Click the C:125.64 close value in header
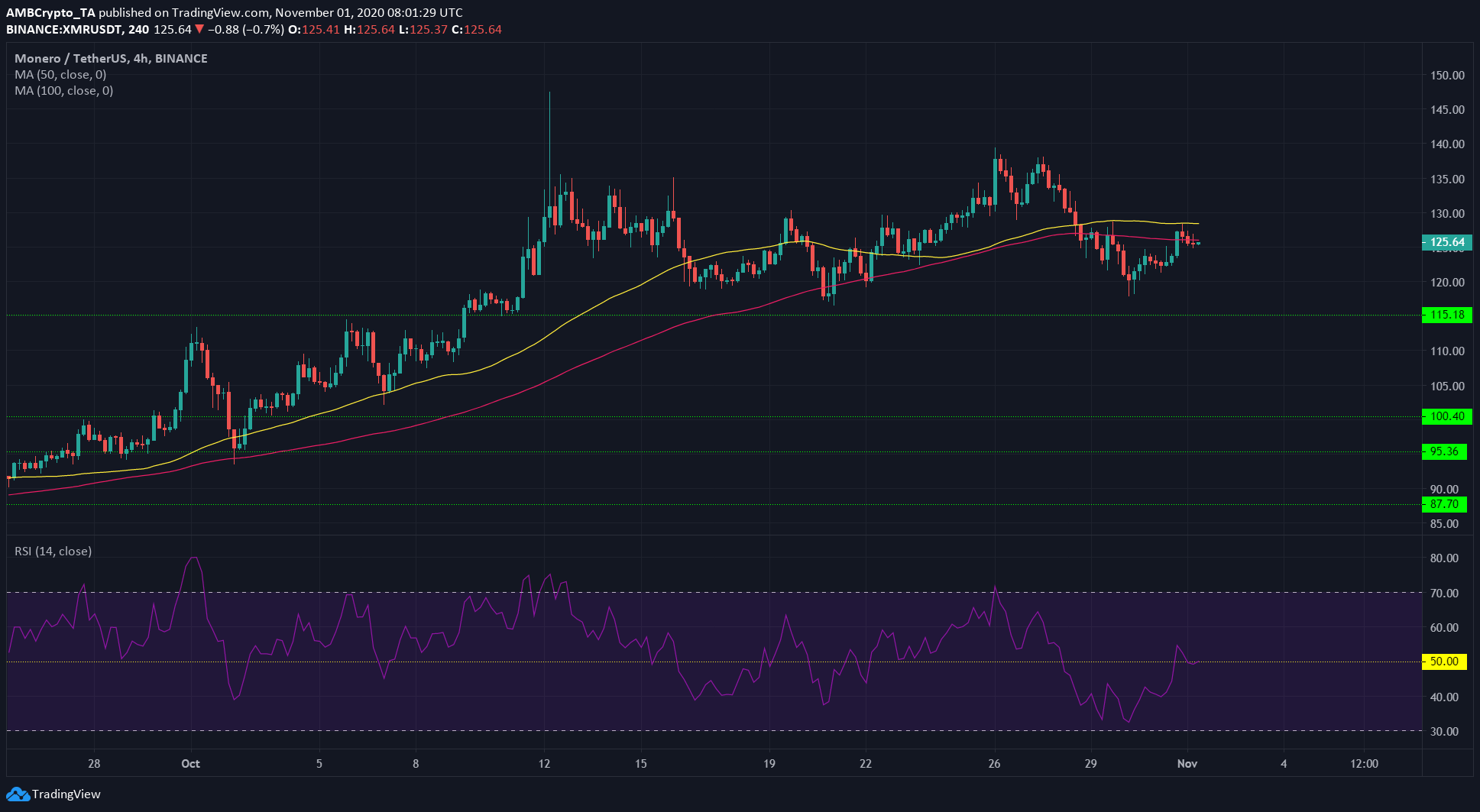The width and height of the screenshot is (1480, 812). (x=477, y=30)
